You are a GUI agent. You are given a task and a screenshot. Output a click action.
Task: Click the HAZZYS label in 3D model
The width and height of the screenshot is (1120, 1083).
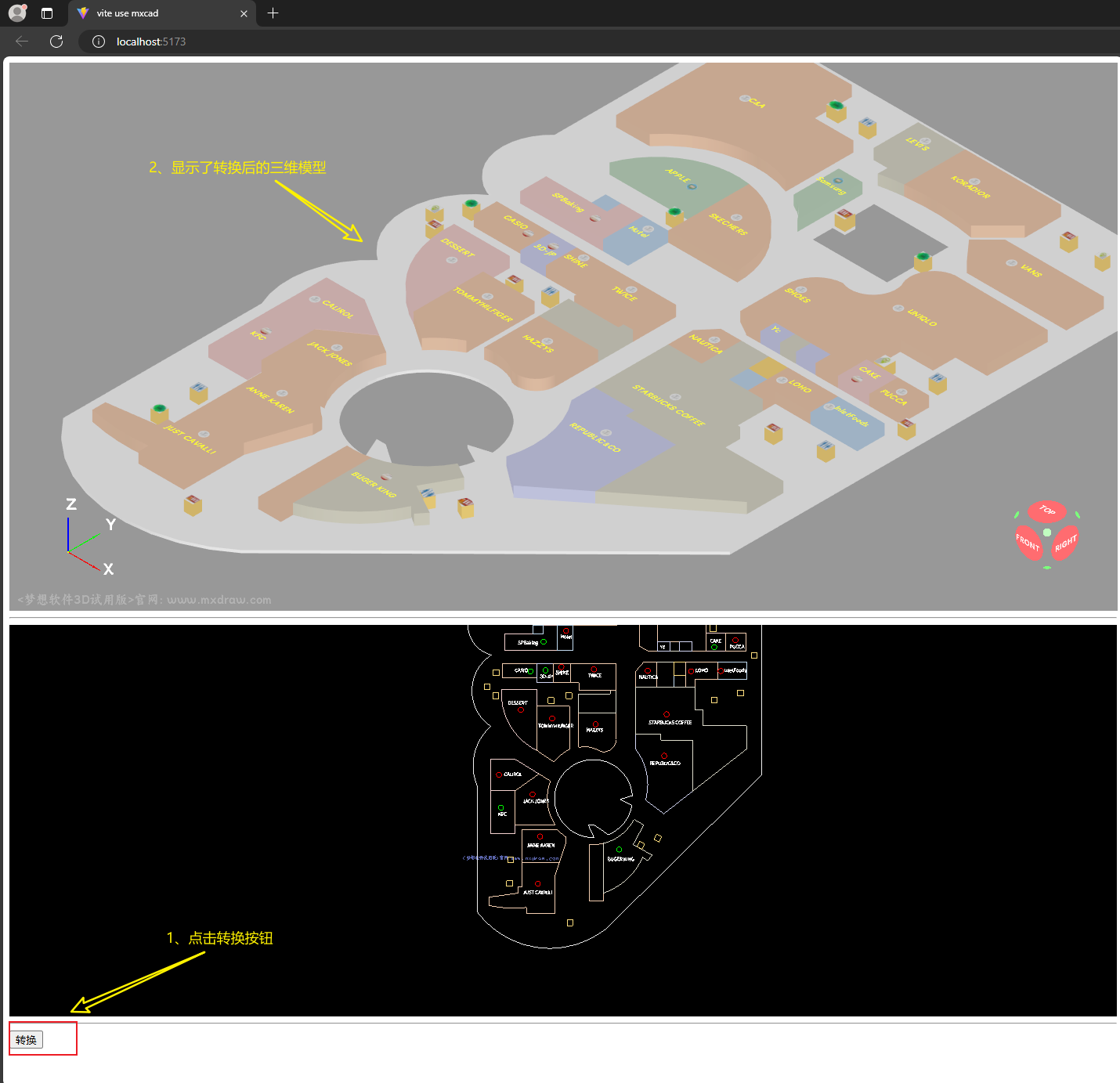coord(538,343)
